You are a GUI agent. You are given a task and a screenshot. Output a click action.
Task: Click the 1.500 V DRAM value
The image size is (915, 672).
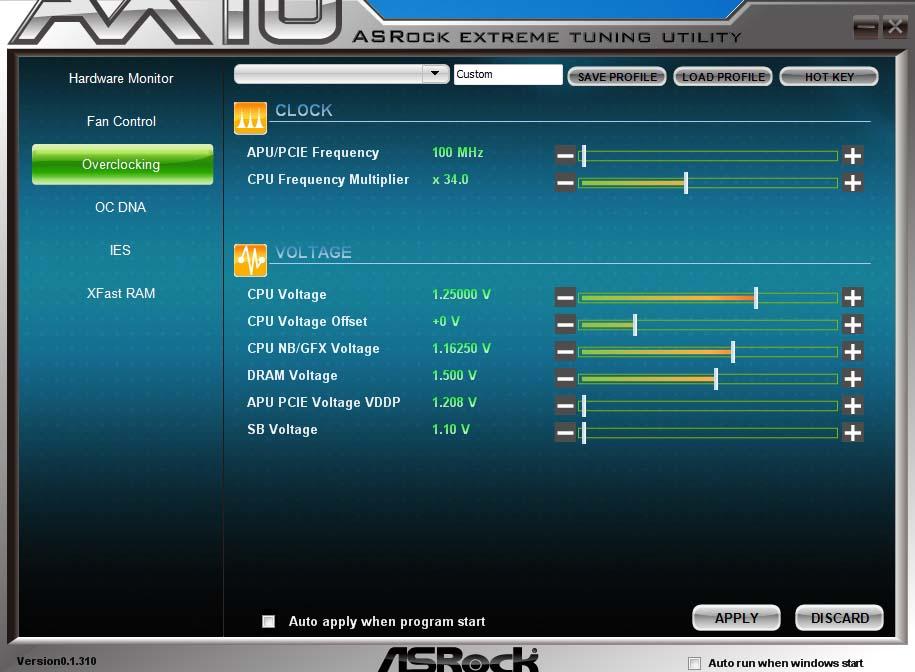(x=454, y=376)
